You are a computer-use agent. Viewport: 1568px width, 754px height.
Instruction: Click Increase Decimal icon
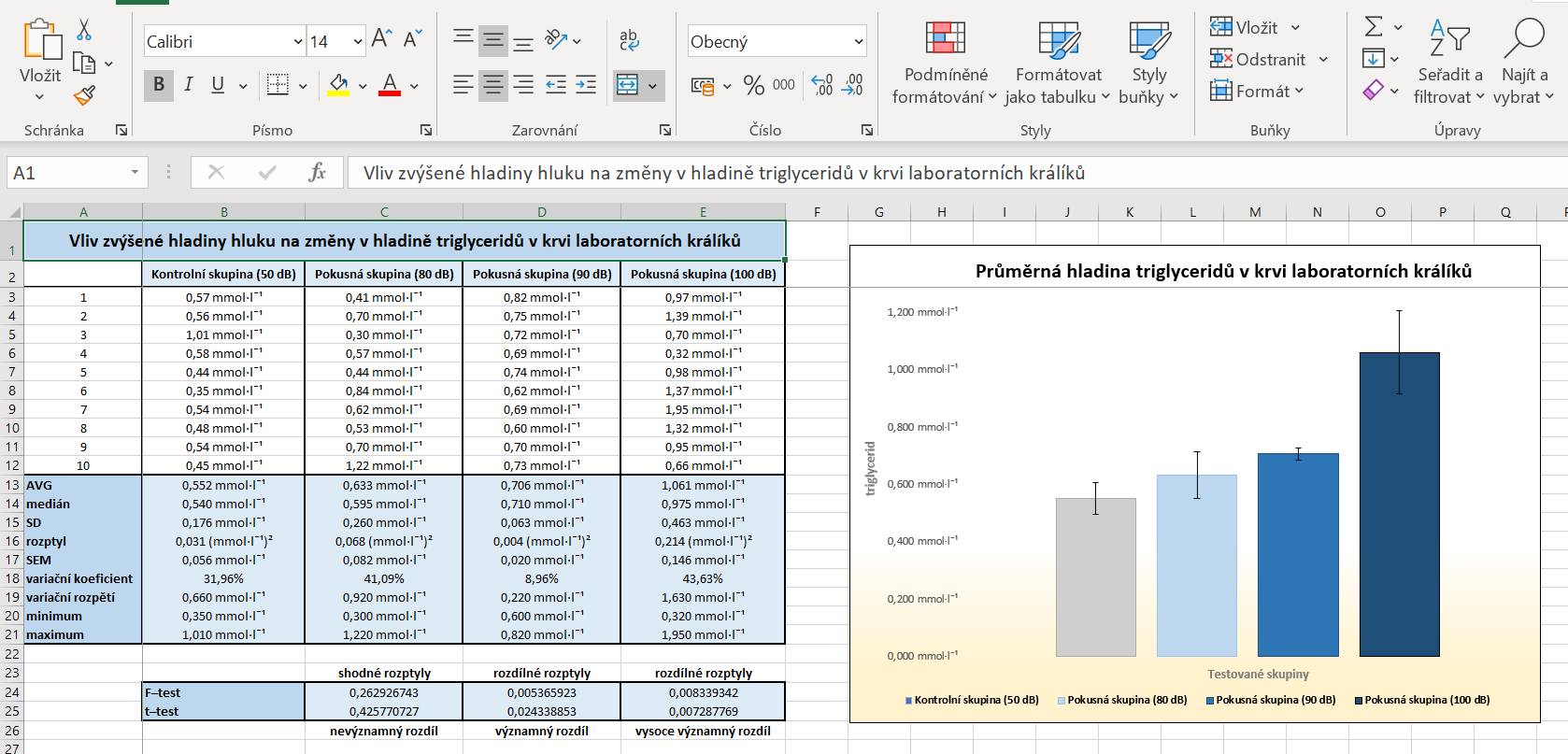click(x=822, y=85)
